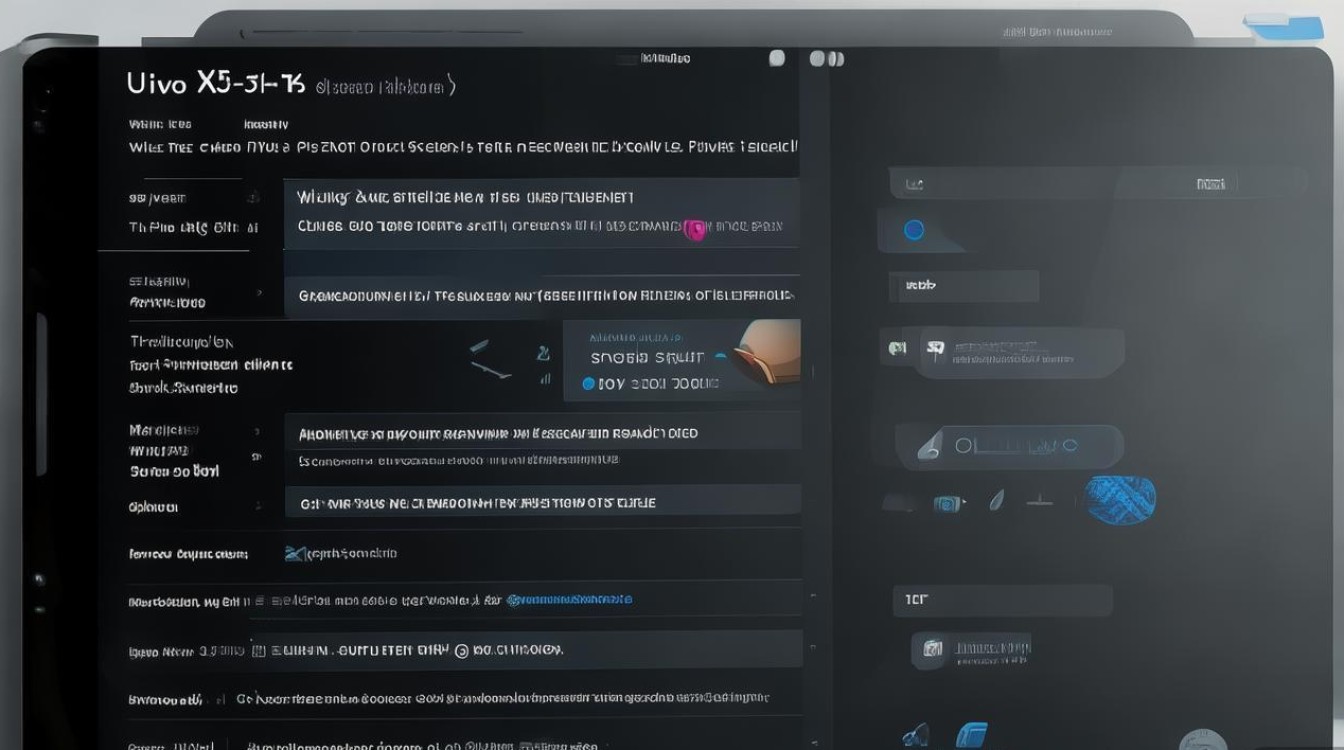The height and width of the screenshot is (750, 1344).
Task: Open the blue hyperlink text in lower rows
Action: (x=569, y=600)
